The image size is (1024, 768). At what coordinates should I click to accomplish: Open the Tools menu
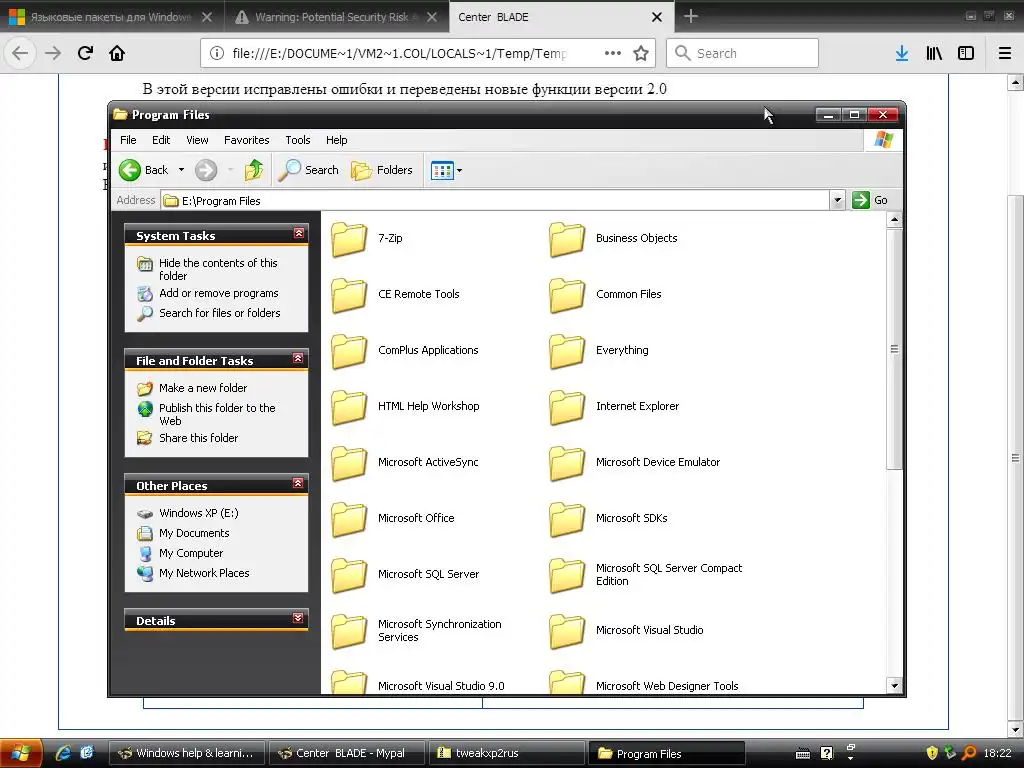tap(298, 140)
